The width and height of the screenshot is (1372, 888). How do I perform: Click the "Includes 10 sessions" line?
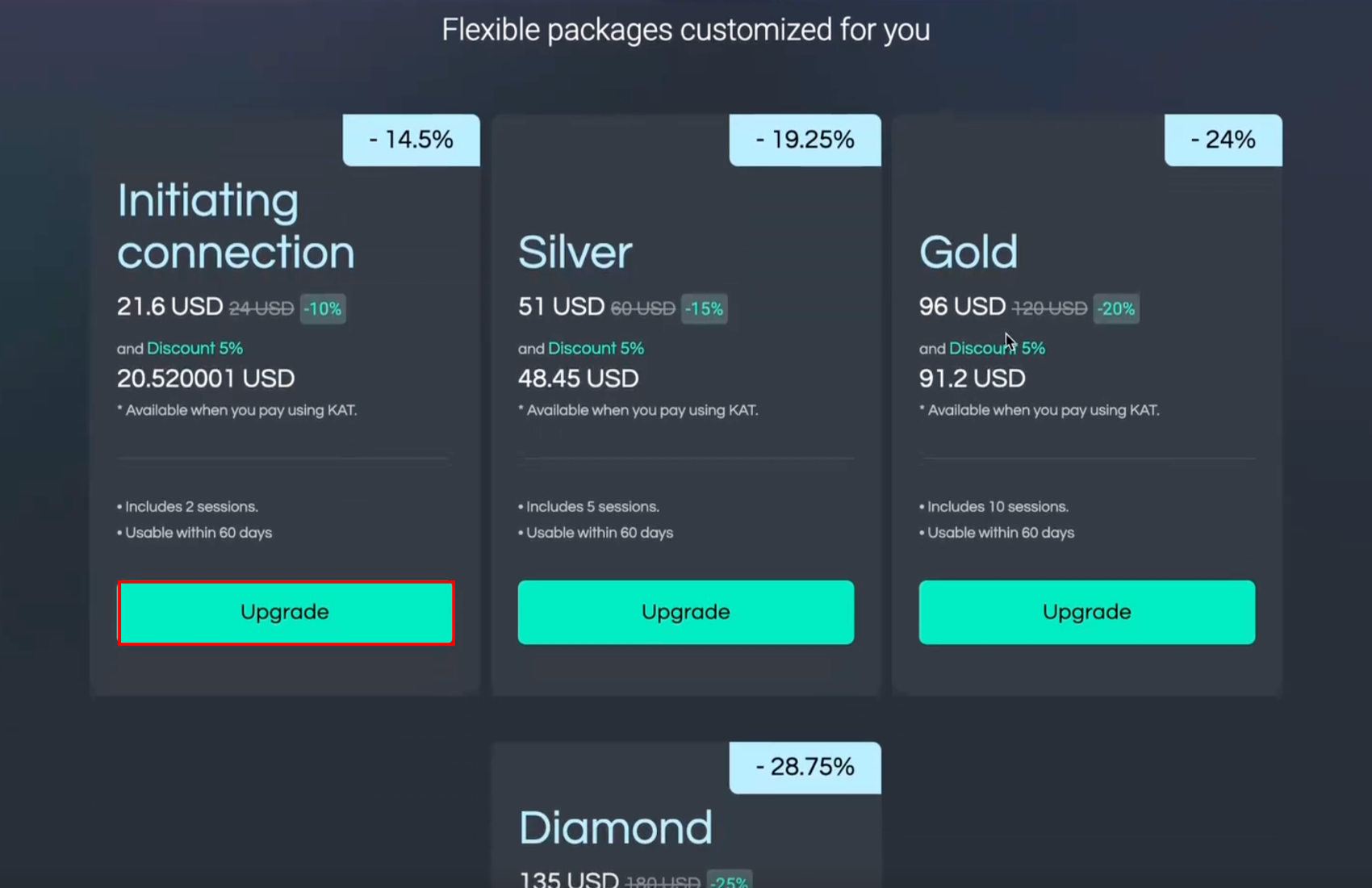click(998, 507)
